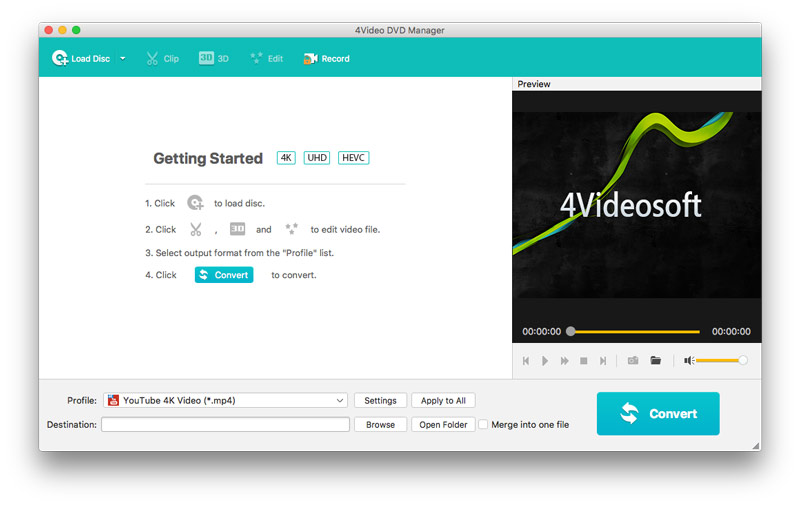Click the Stop playback button

pyautogui.click(x=583, y=360)
